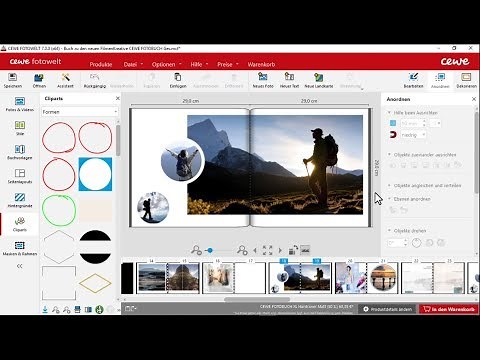The width and height of the screenshot is (480, 360).
Task: Toggle the magnet snapping icon
Action: pyautogui.click(x=393, y=135)
